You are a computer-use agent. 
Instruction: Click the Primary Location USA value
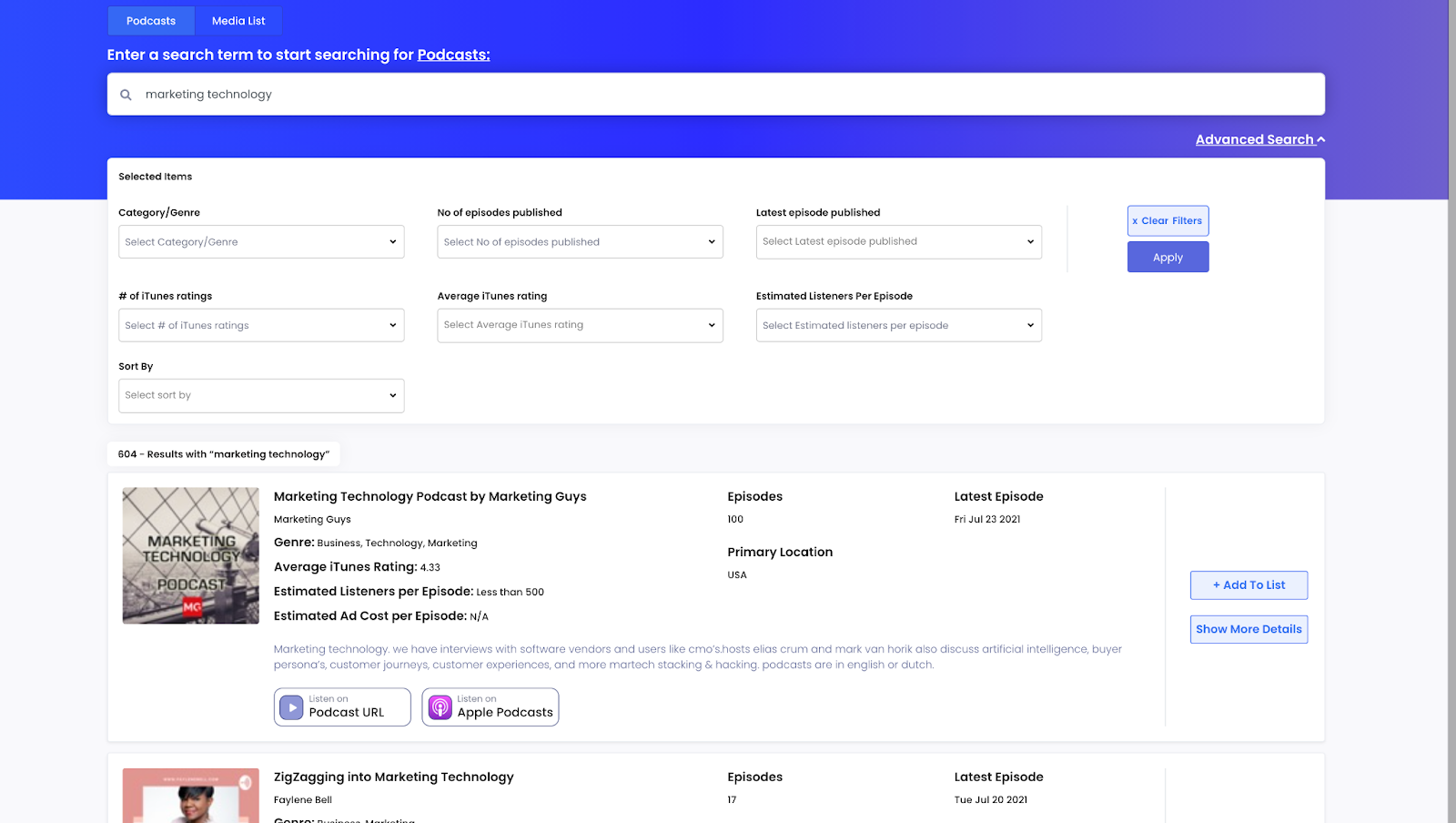(x=737, y=575)
